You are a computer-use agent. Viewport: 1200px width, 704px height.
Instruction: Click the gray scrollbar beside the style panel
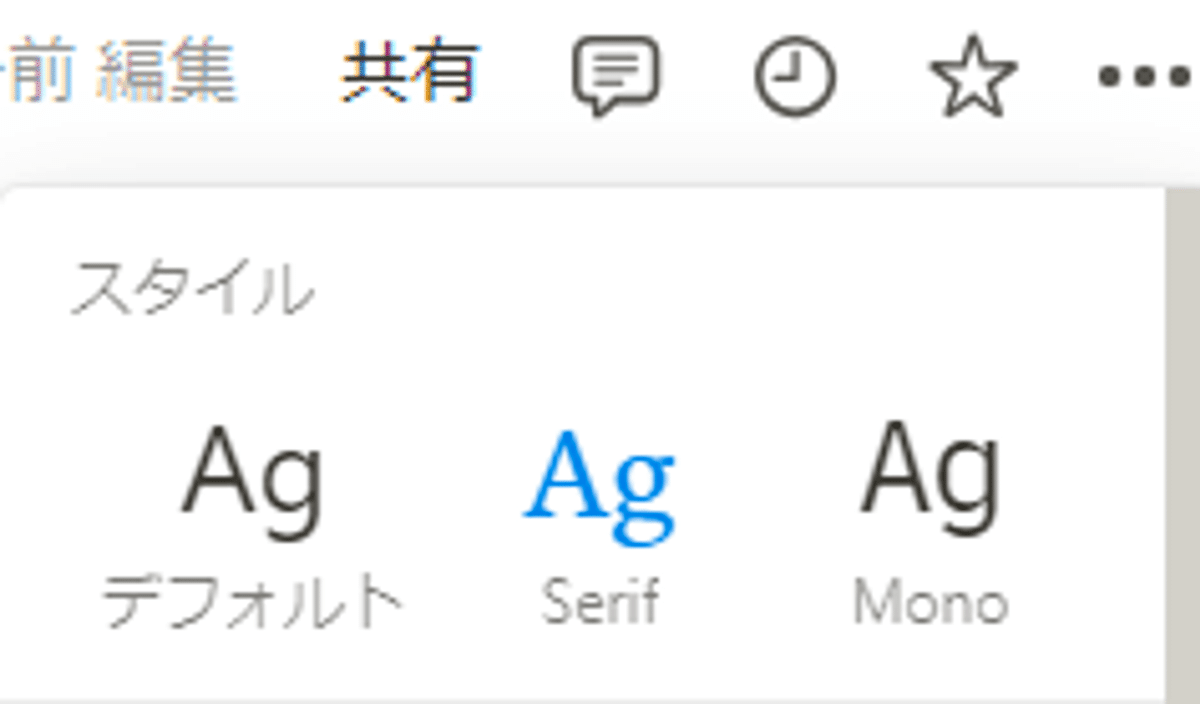pos(1183,445)
